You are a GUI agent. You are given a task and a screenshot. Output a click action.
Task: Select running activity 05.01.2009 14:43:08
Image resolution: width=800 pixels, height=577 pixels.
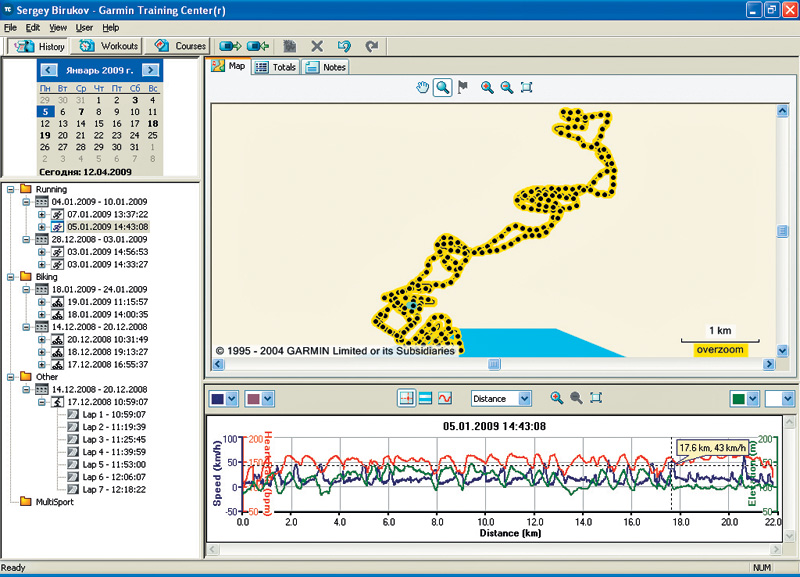click(108, 227)
